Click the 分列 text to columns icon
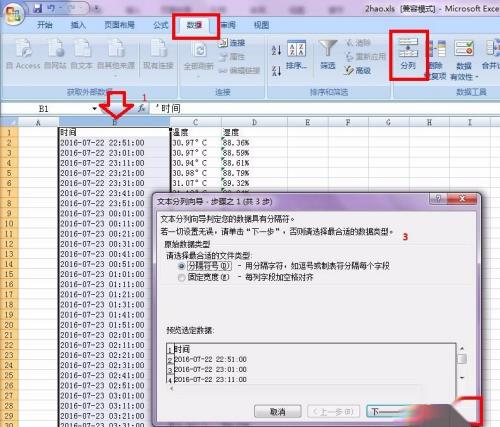The height and width of the screenshot is (427, 500). [x=408, y=53]
